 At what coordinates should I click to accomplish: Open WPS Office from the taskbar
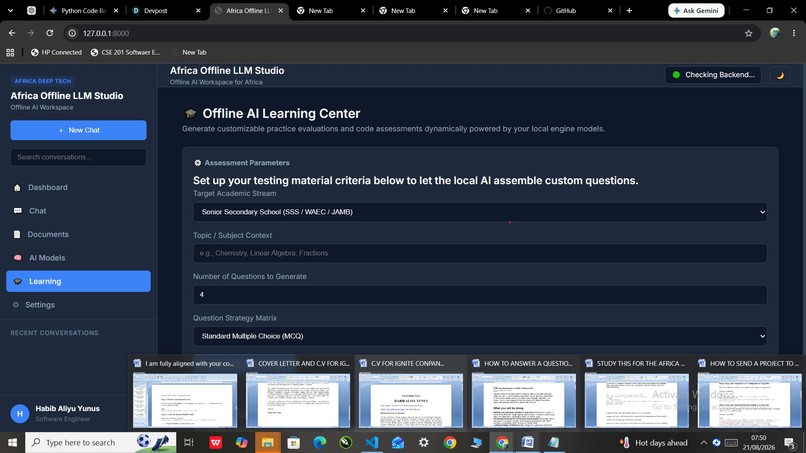tap(216, 442)
